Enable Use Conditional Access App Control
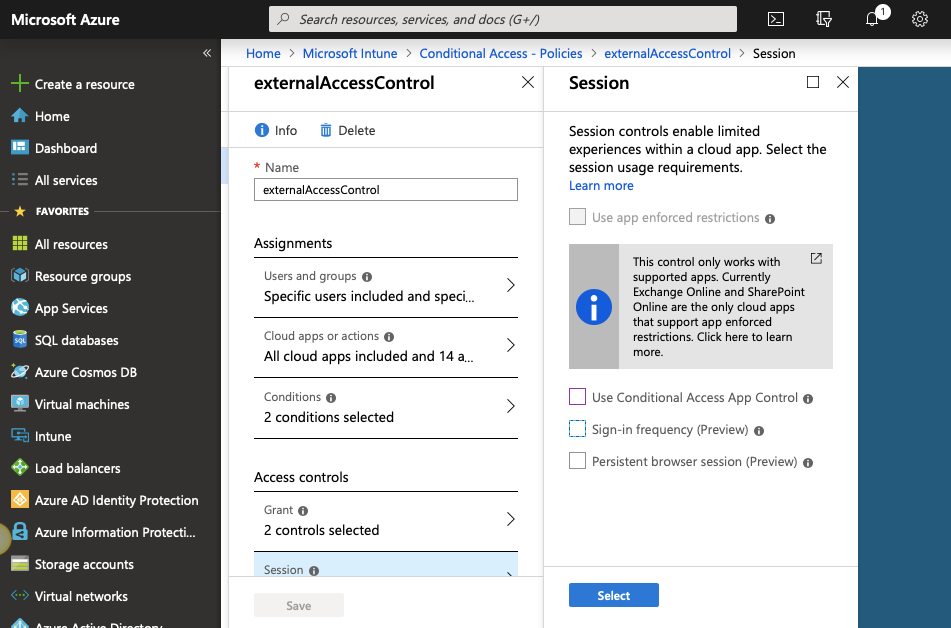Viewport: 951px width, 628px height. click(577, 397)
